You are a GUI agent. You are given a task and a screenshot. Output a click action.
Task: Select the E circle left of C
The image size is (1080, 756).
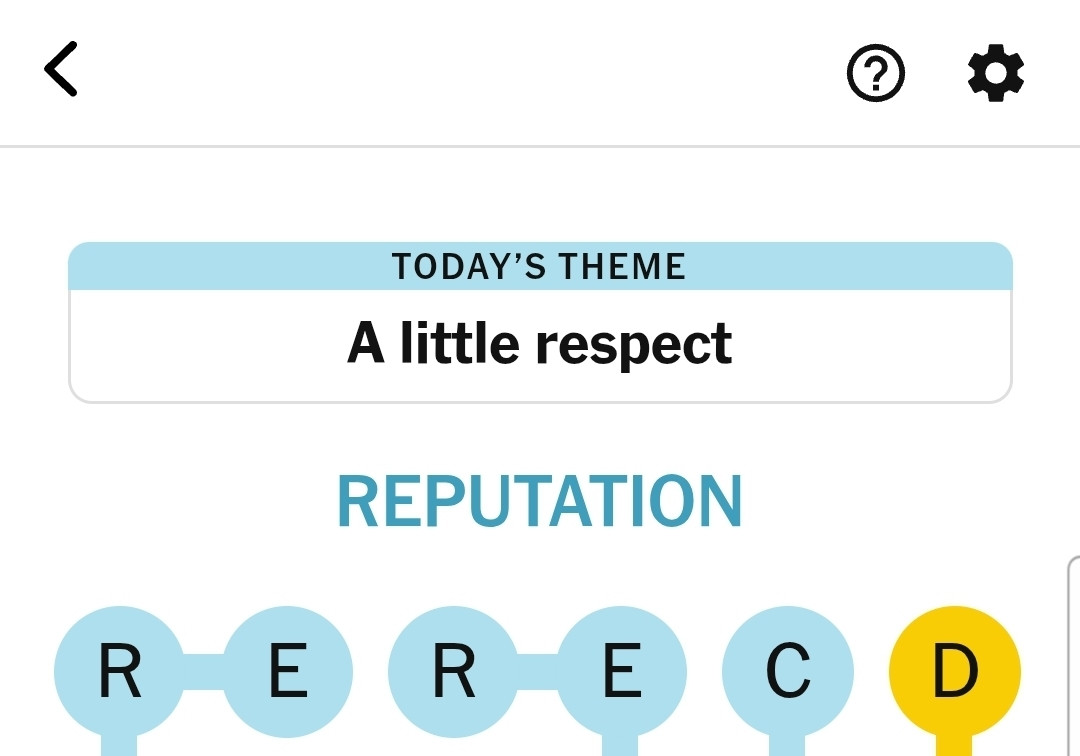point(621,671)
